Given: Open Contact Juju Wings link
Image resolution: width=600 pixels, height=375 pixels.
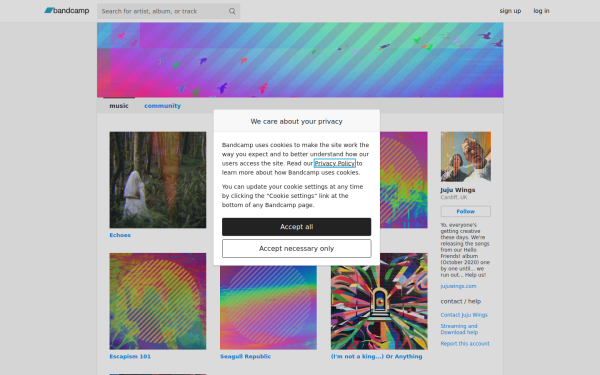Looking at the screenshot, I should (x=464, y=315).
